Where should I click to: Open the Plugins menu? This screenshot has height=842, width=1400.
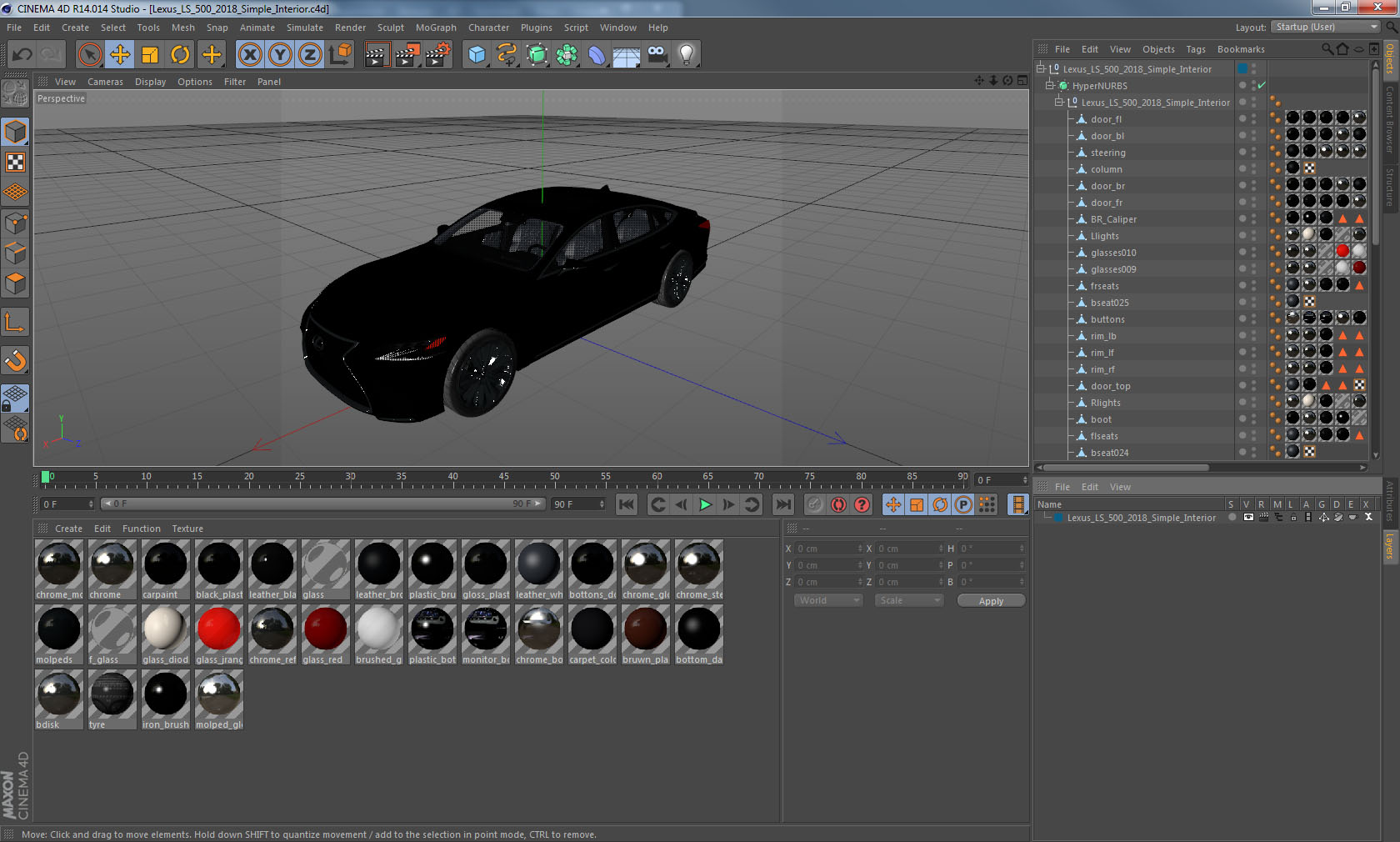point(536,28)
